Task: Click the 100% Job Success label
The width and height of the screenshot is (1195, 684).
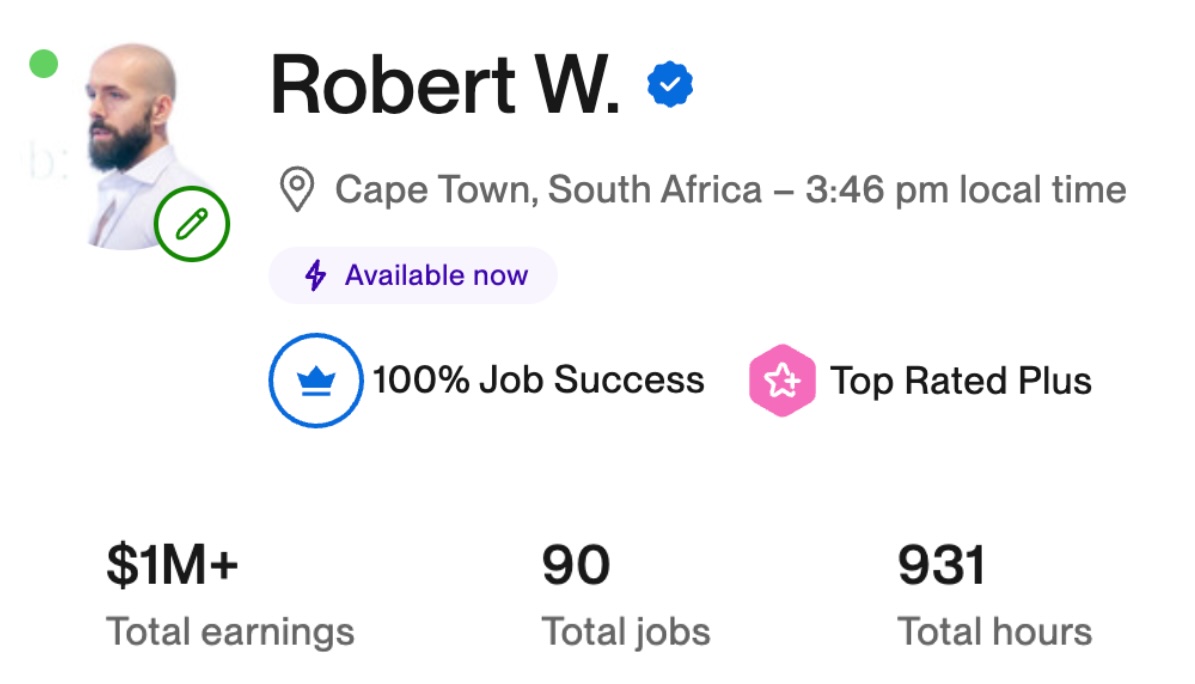Action: point(538,381)
